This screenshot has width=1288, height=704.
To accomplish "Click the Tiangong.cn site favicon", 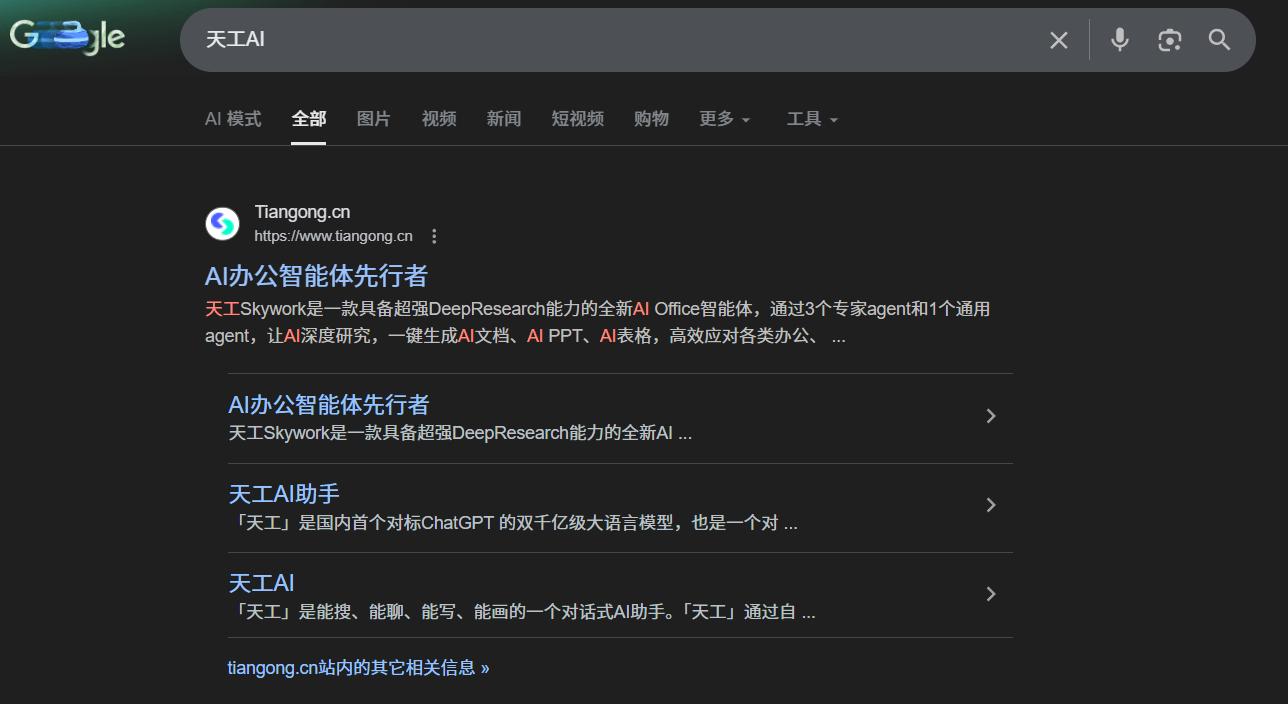I will [x=222, y=224].
